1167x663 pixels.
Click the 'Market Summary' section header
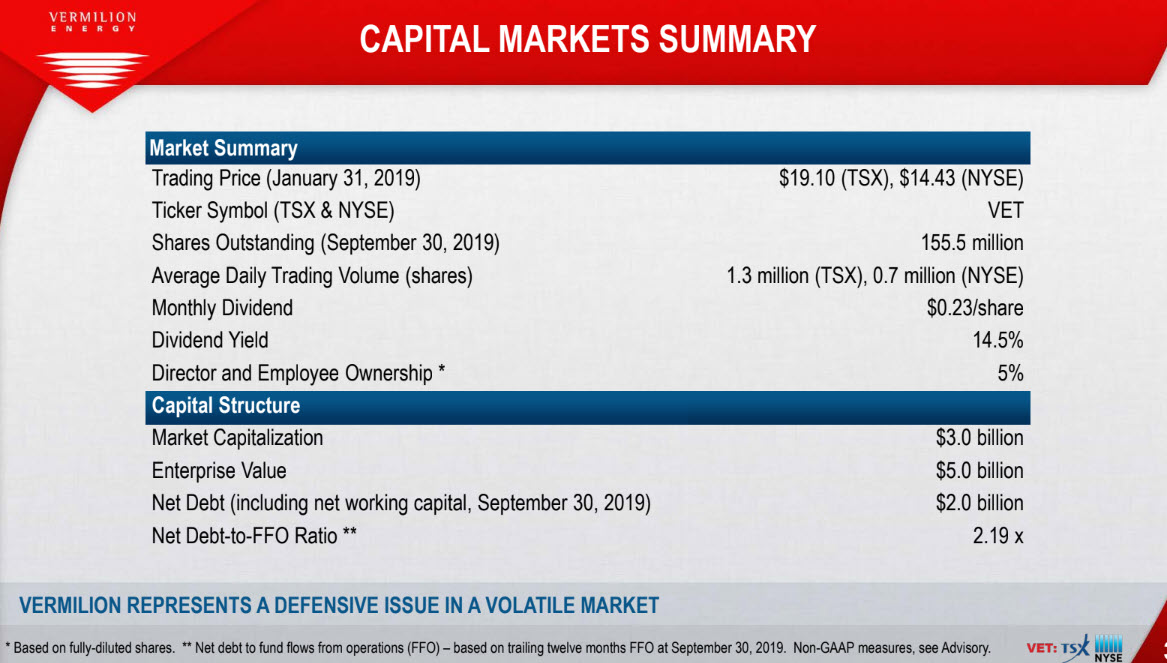click(587, 147)
